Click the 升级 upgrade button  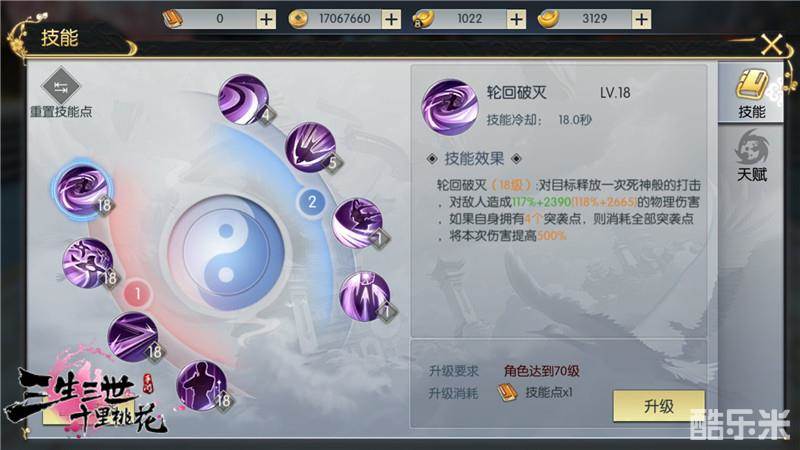(659, 406)
